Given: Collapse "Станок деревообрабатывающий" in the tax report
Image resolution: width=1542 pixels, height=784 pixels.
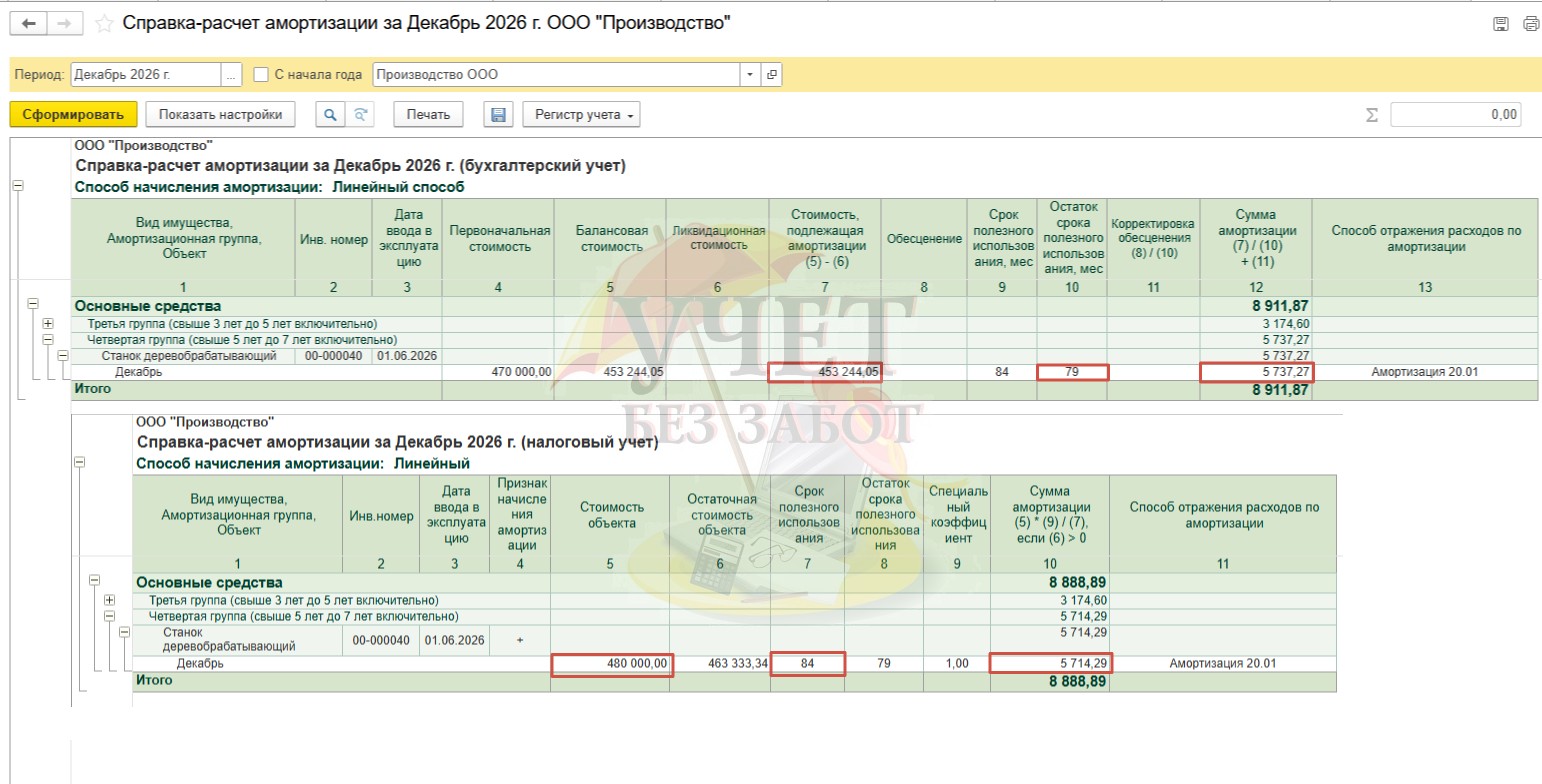Looking at the screenshot, I should [125, 632].
